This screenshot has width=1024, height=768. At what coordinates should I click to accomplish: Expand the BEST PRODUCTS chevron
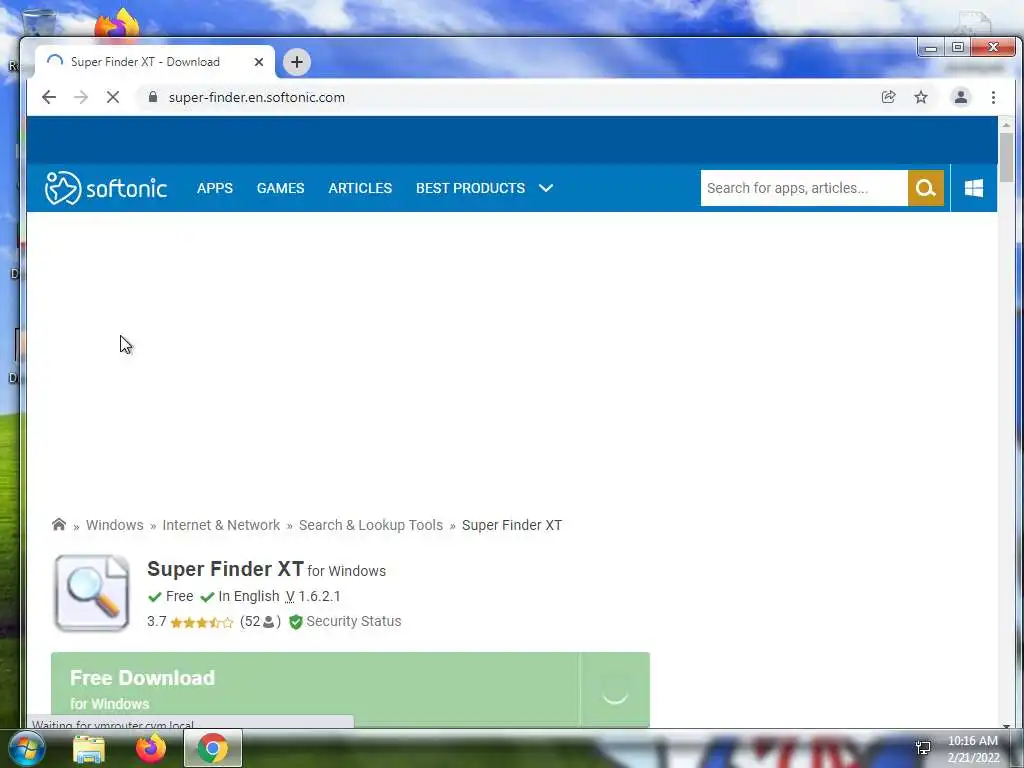pyautogui.click(x=546, y=188)
